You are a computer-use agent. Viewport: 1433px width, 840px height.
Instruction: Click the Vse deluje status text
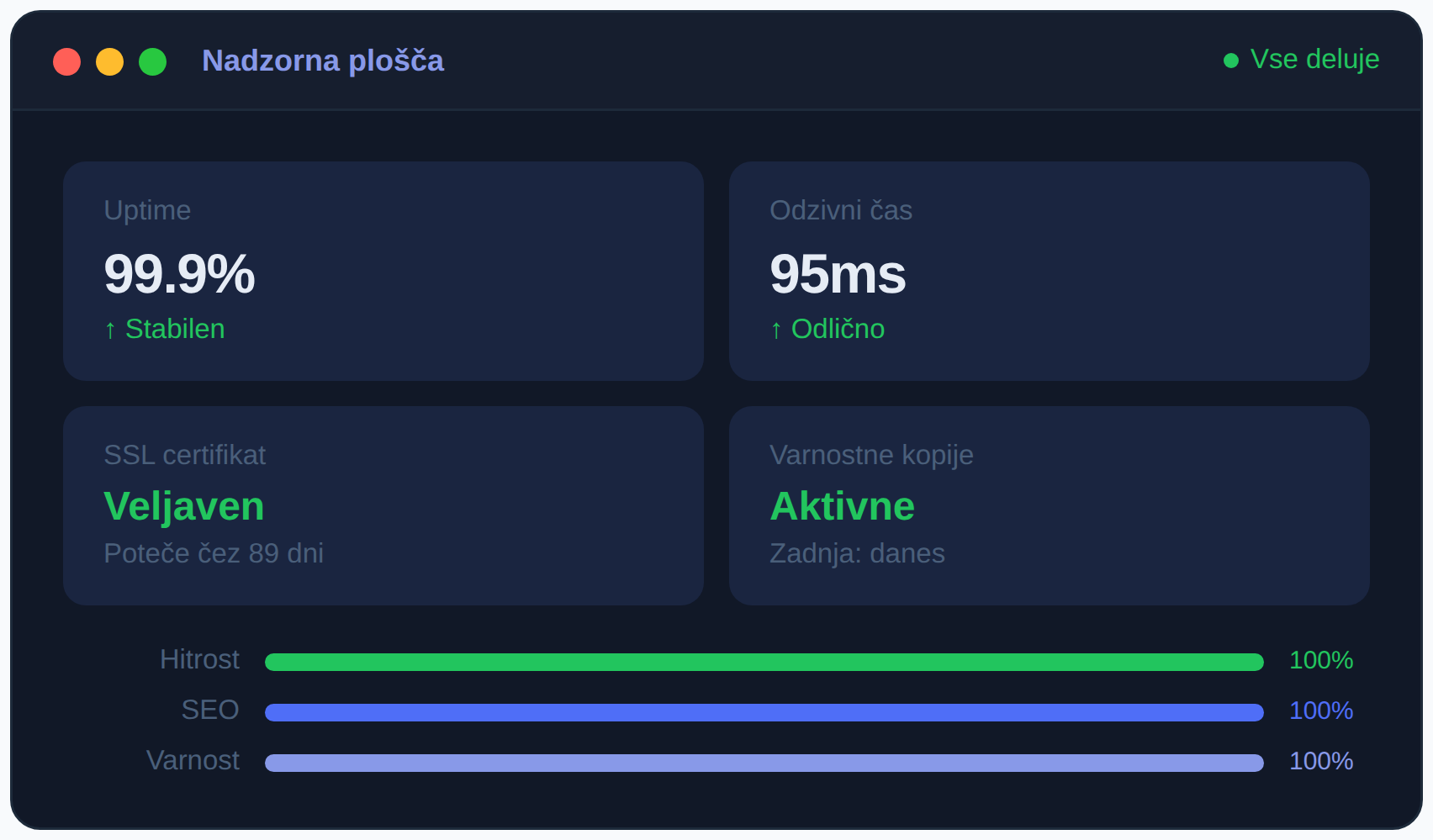pyautogui.click(x=1314, y=59)
